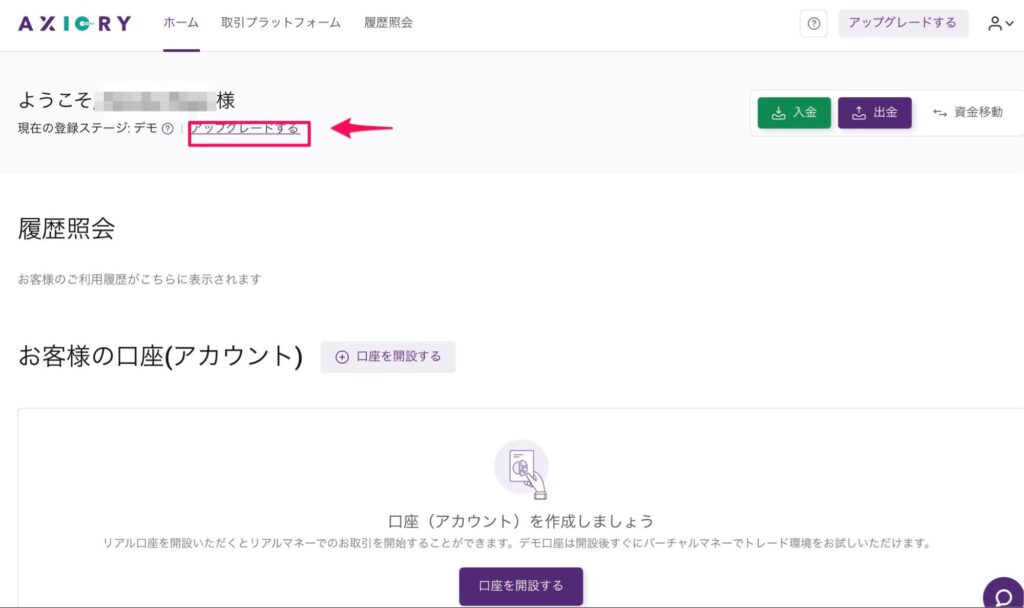Select 資金移動 funds transfer
Viewport: 1024px width, 608px height.
(967, 113)
